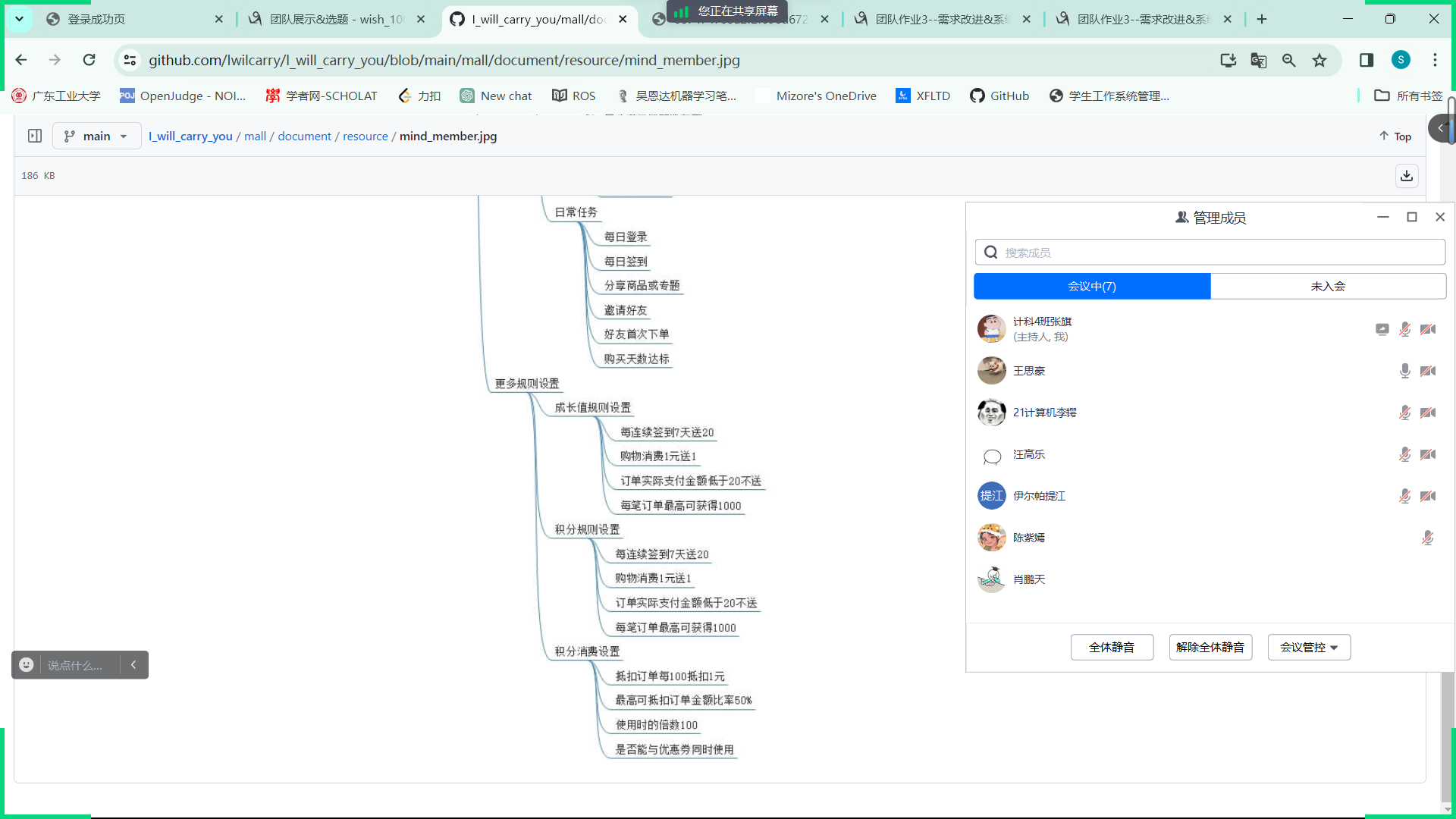The width and height of the screenshot is (1456, 819).
Task: Toggle camera for 21计算机李锝
Action: [1428, 413]
